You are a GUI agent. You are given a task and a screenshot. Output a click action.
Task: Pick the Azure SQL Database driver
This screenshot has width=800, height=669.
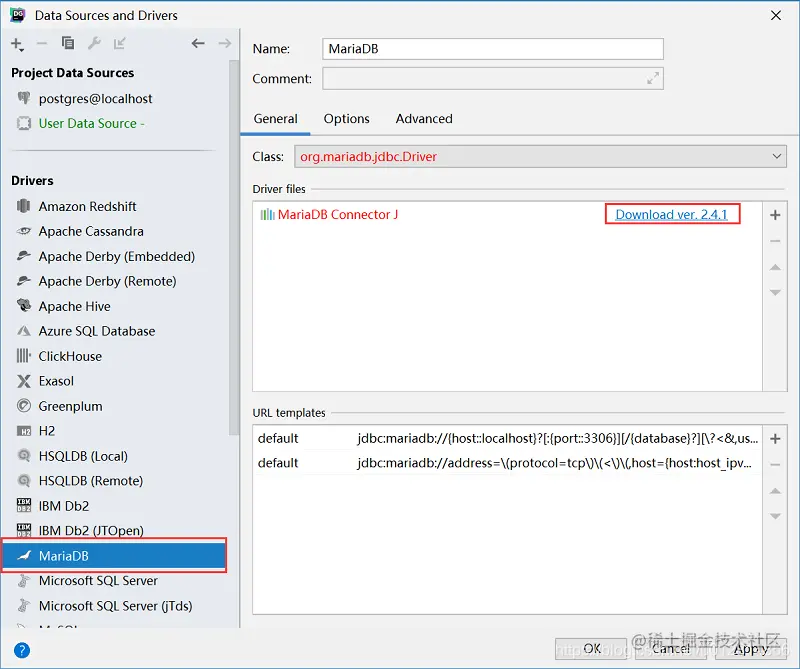96,331
